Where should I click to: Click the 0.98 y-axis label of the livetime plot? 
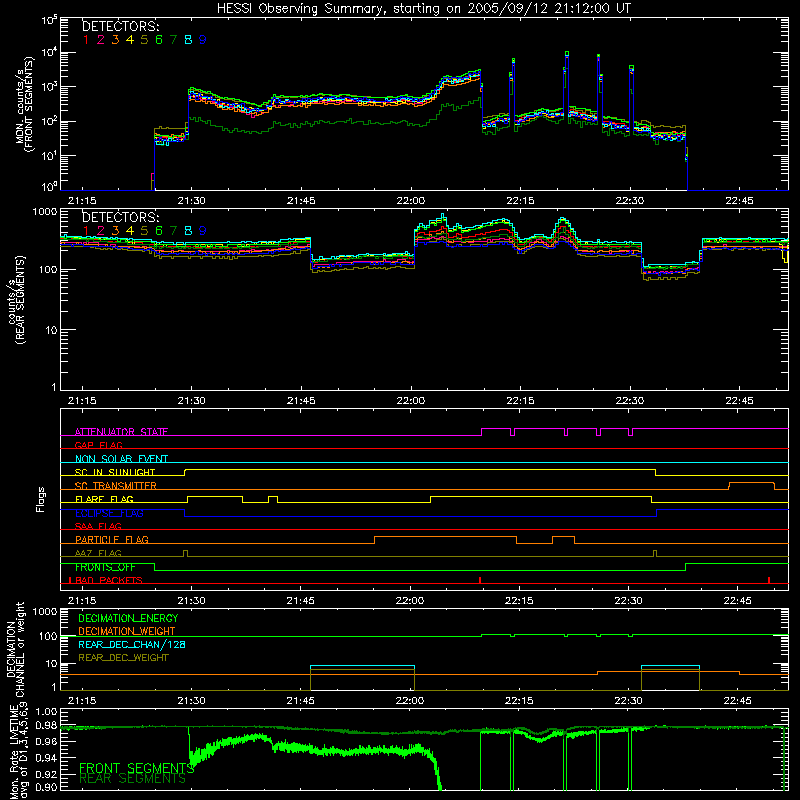pyautogui.click(x=47, y=725)
